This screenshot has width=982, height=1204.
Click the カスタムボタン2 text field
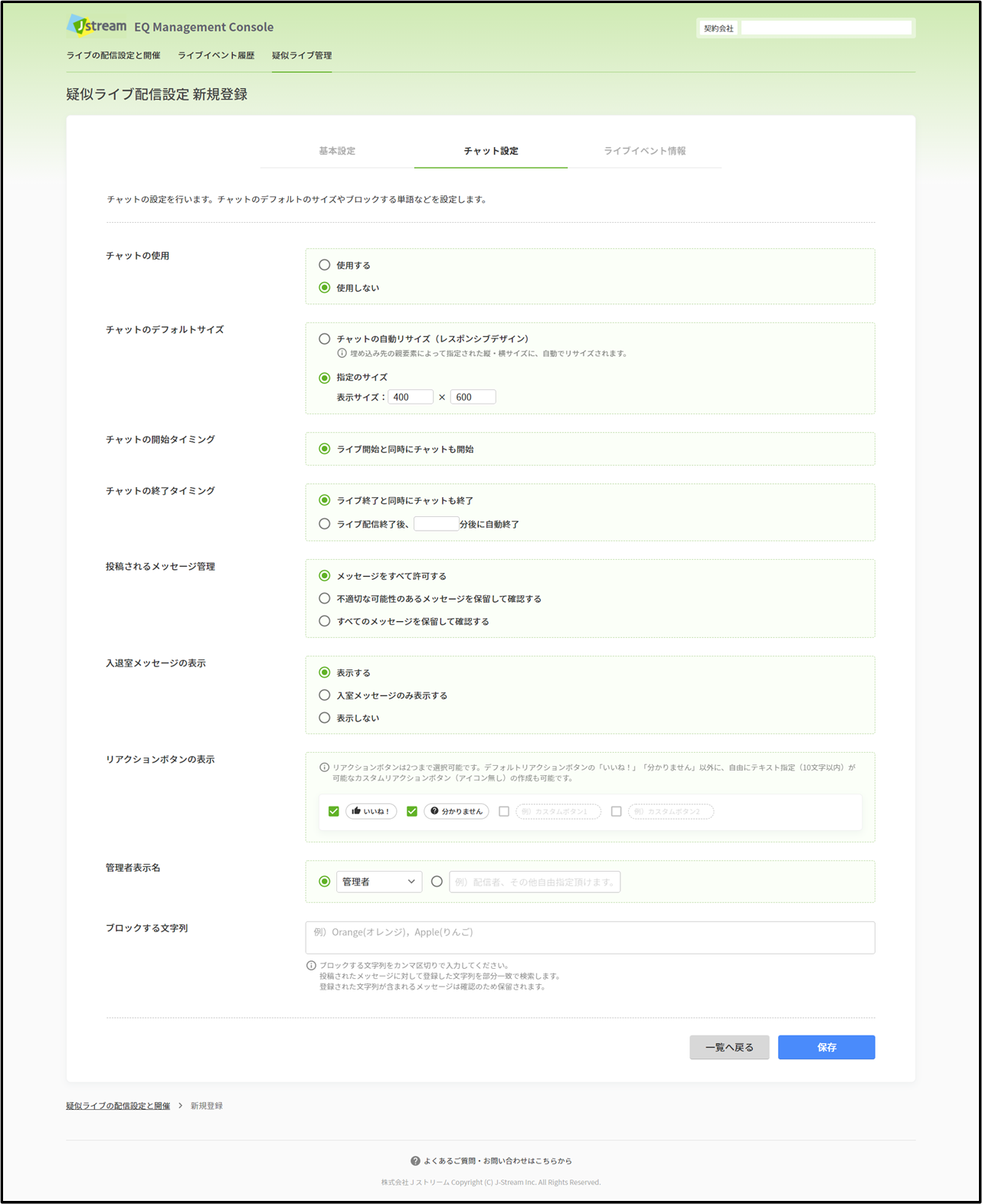click(671, 811)
